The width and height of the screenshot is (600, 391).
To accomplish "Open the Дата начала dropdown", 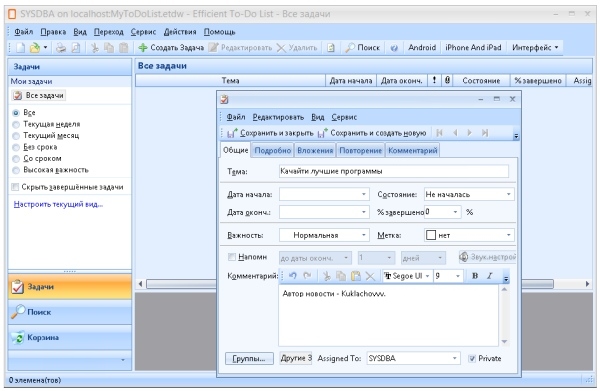I will coord(364,195).
